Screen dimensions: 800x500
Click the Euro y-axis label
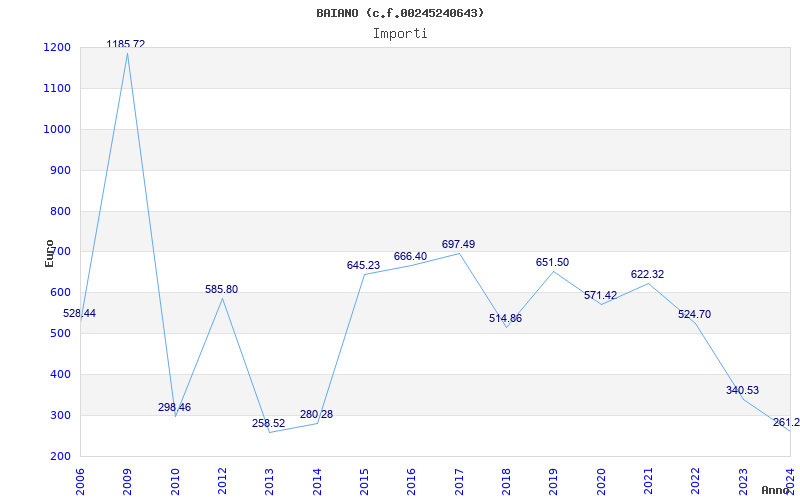pyautogui.click(x=49, y=253)
